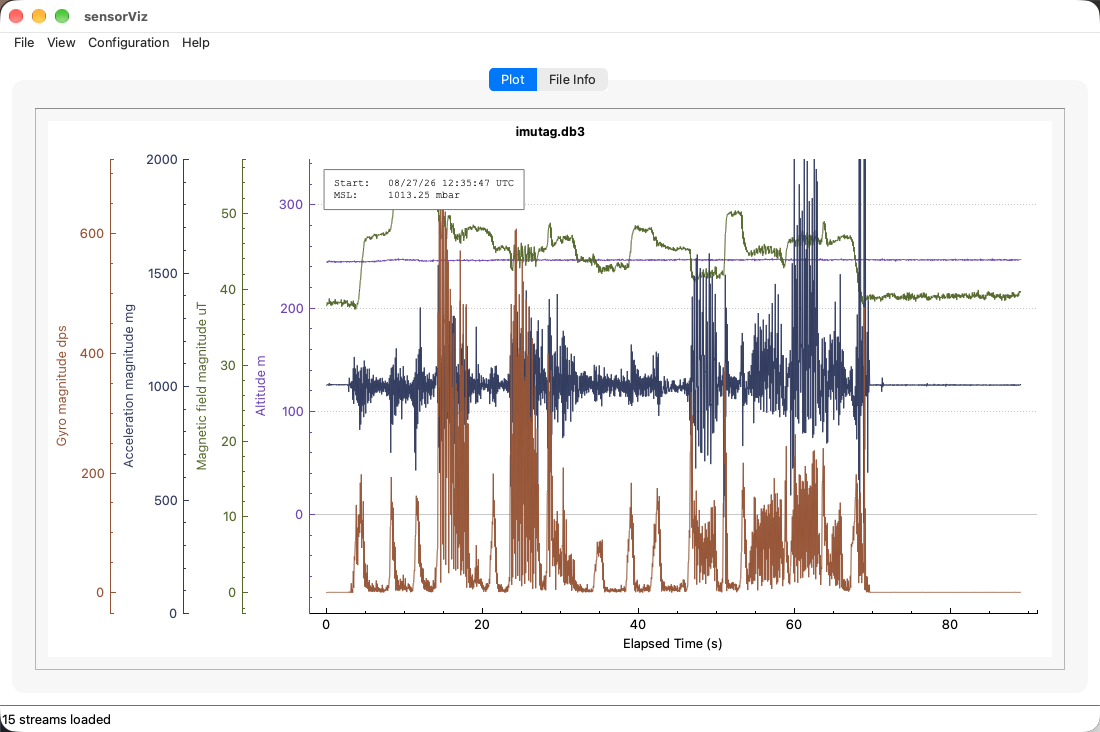Click the 300 tick on the altitude axis
This screenshot has height=732, width=1100.
tap(291, 204)
